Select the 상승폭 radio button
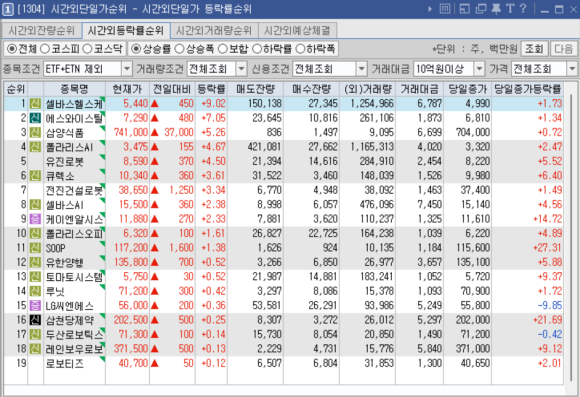This screenshot has width=580, height=397. 179,49
